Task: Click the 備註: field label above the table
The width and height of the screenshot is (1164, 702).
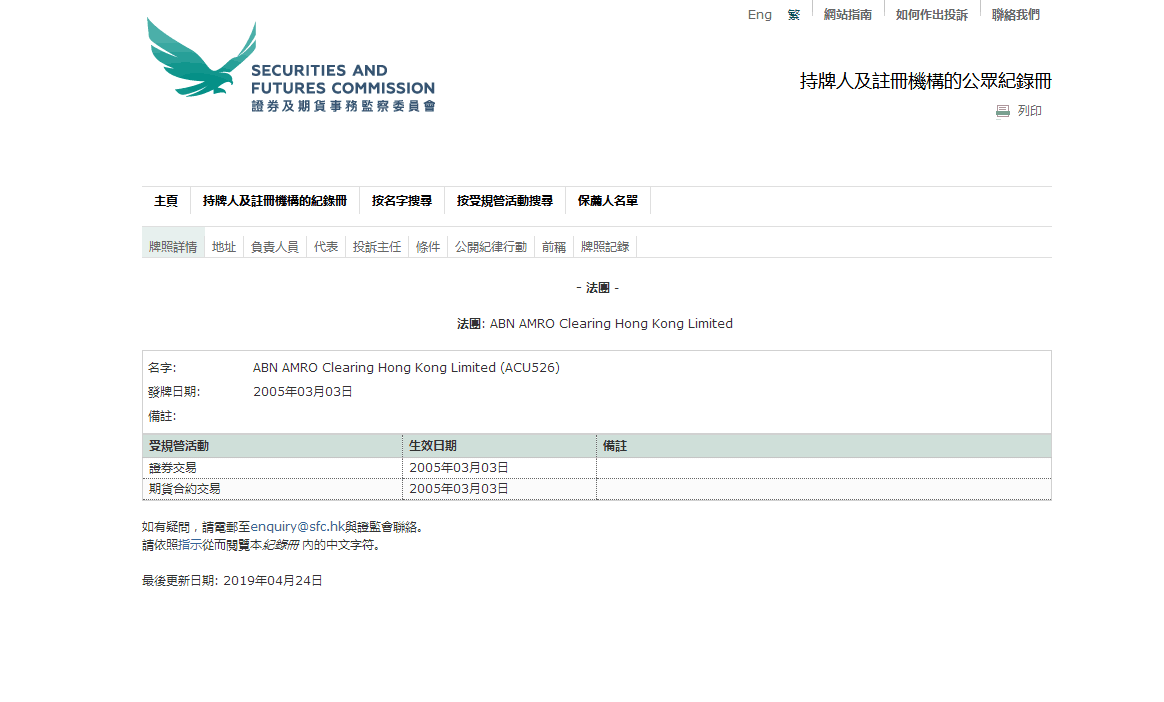Action: 163,416
